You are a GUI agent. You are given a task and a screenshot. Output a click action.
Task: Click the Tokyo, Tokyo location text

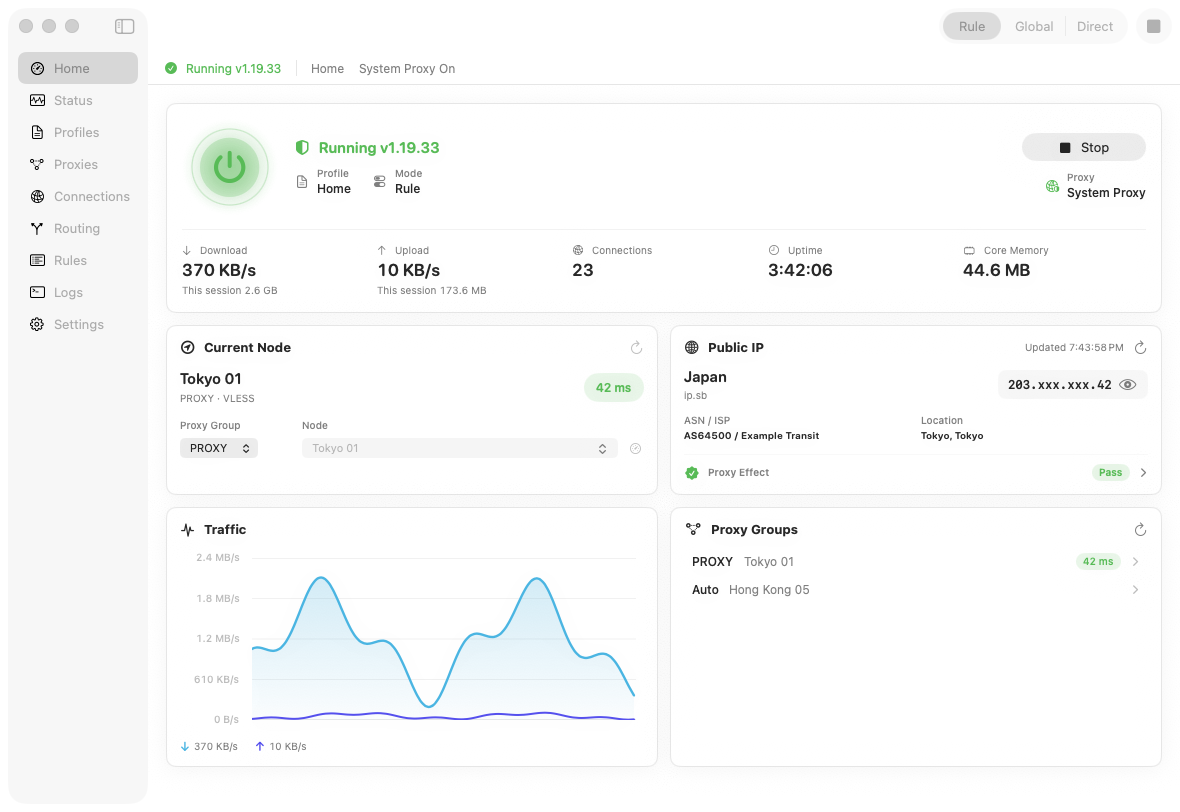(952, 436)
